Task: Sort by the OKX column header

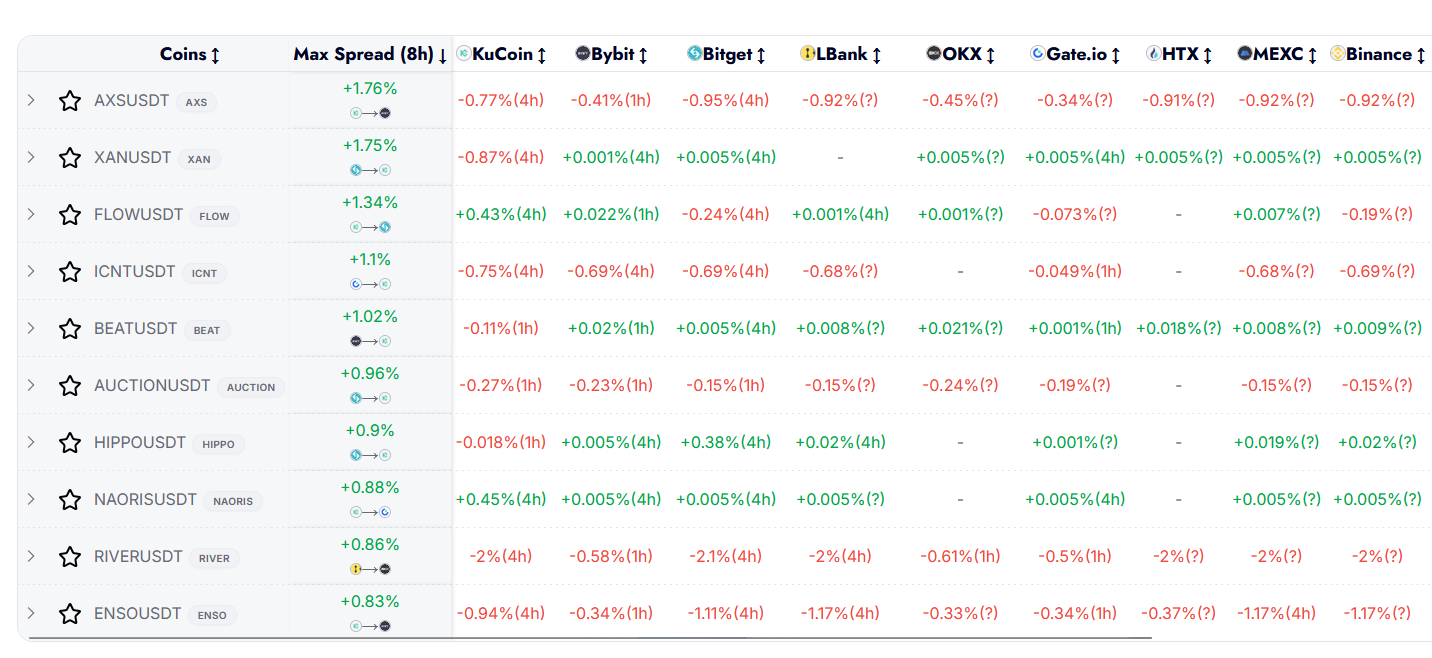Action: click(961, 54)
